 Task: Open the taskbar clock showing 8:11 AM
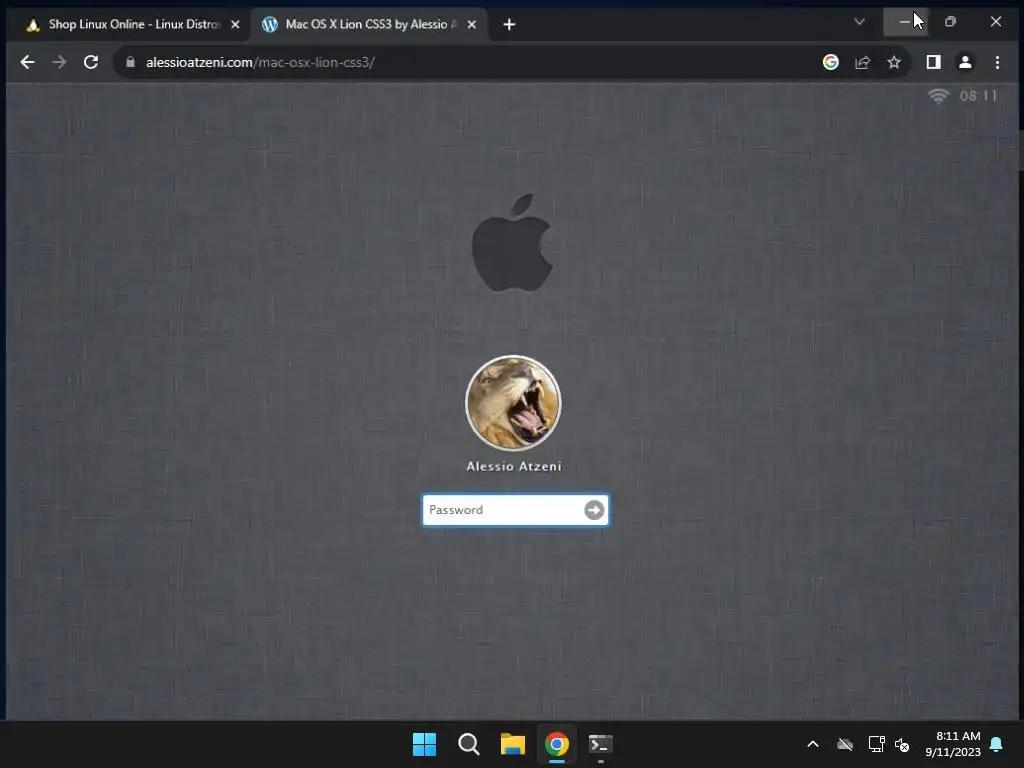pos(953,744)
